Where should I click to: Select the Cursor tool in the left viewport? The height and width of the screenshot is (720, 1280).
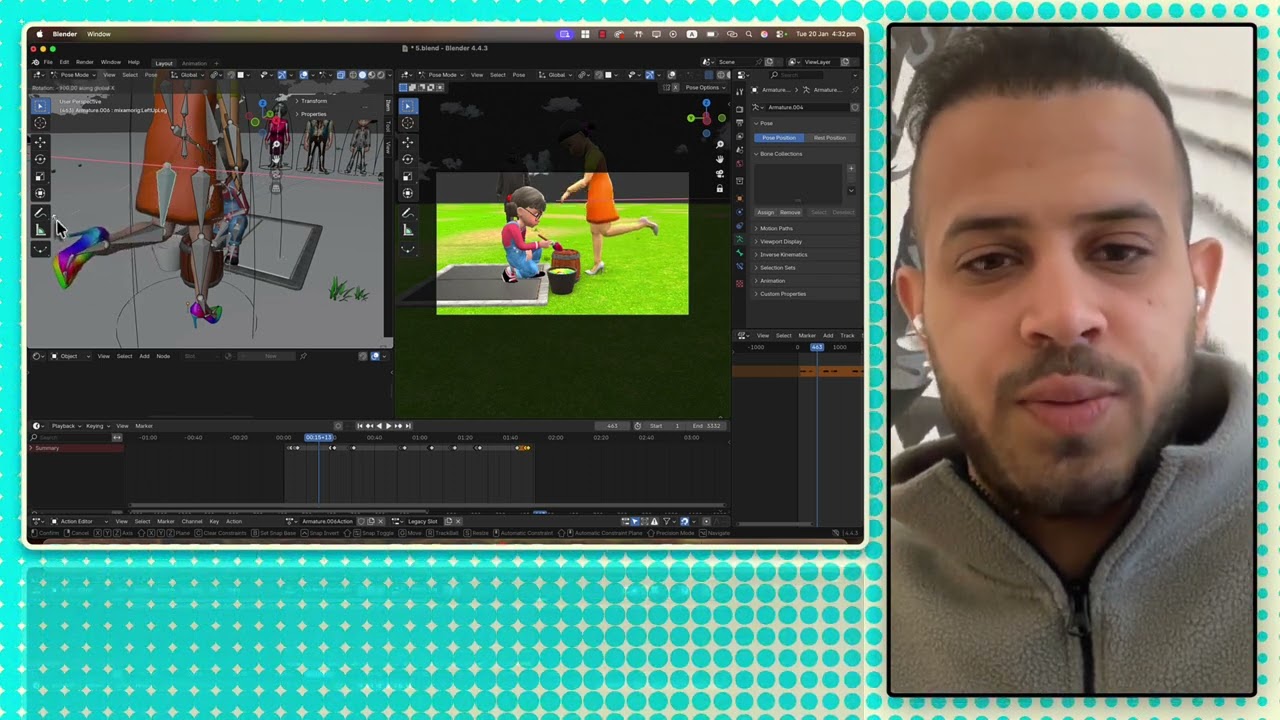(x=40, y=123)
